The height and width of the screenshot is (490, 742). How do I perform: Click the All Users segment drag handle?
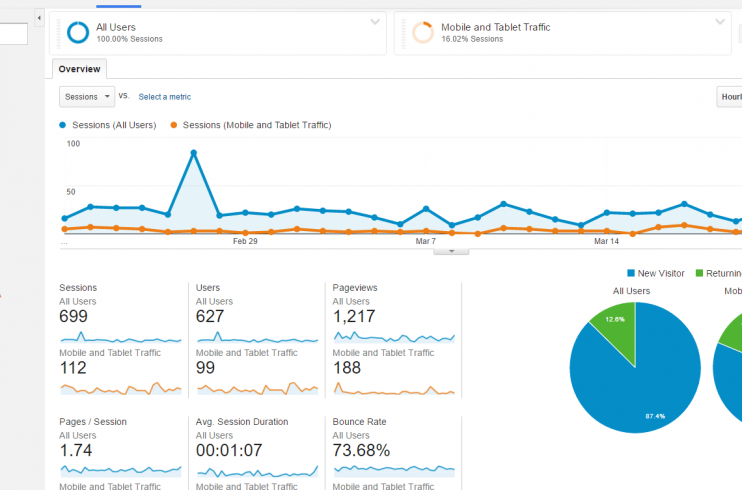pyautogui.click(x=59, y=34)
